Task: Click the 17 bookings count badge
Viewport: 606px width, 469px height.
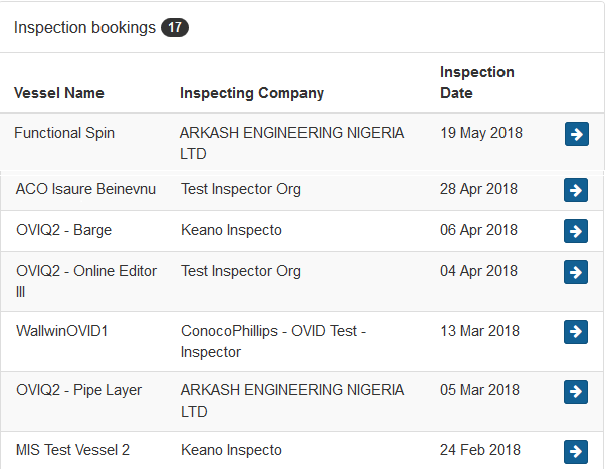Action: (x=175, y=27)
